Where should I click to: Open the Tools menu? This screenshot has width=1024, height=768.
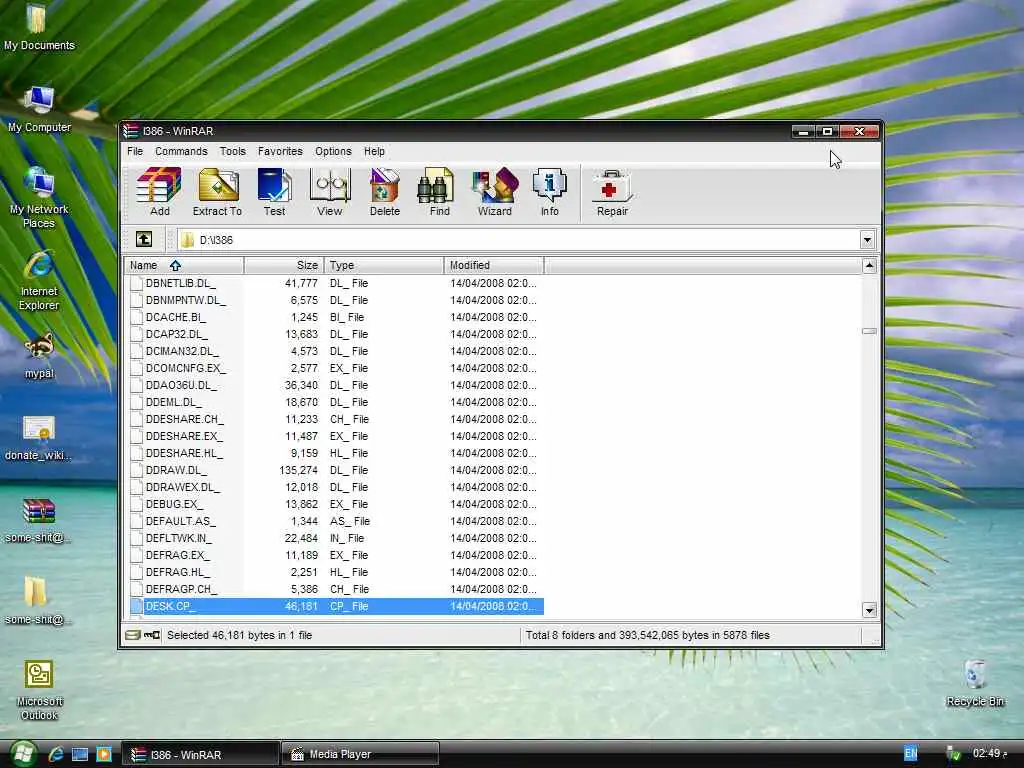[232, 151]
